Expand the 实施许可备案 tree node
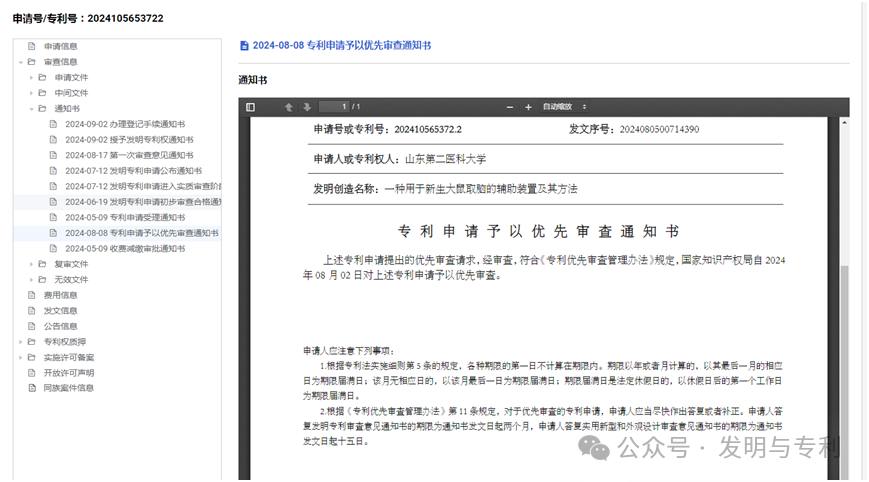 (21, 357)
